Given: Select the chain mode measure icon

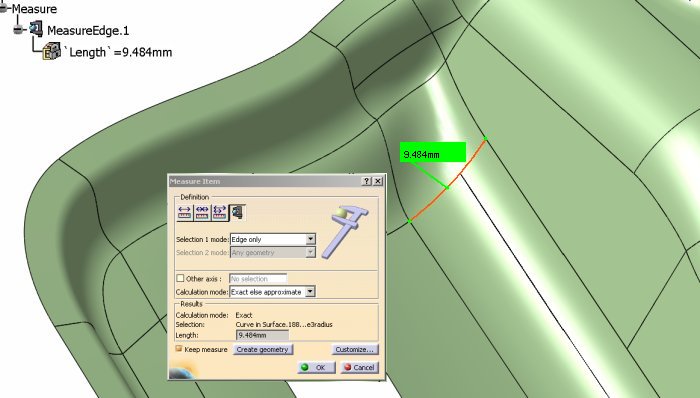Looking at the screenshot, I should (x=202, y=212).
